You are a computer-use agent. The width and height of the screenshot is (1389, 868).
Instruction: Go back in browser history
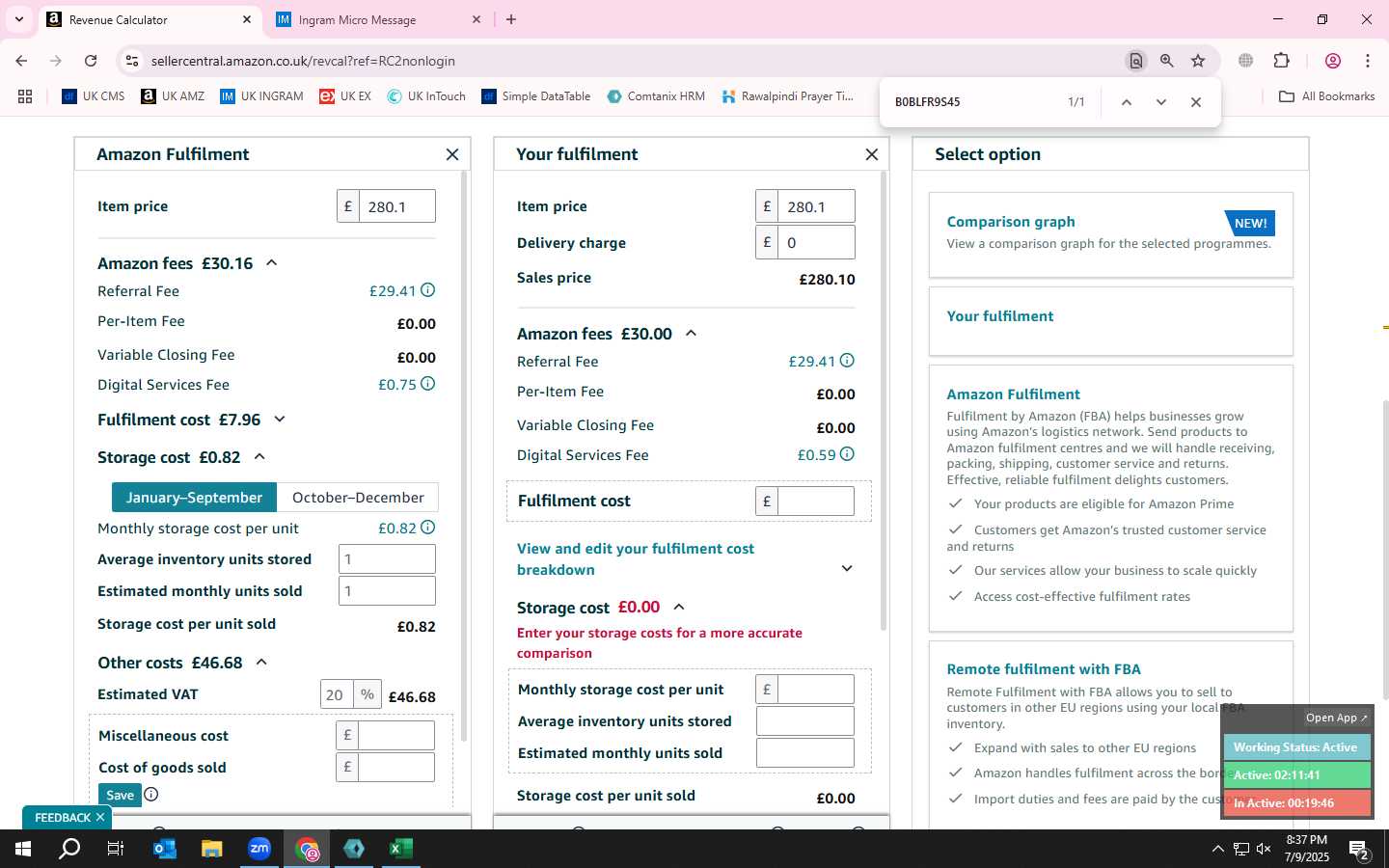[21, 61]
